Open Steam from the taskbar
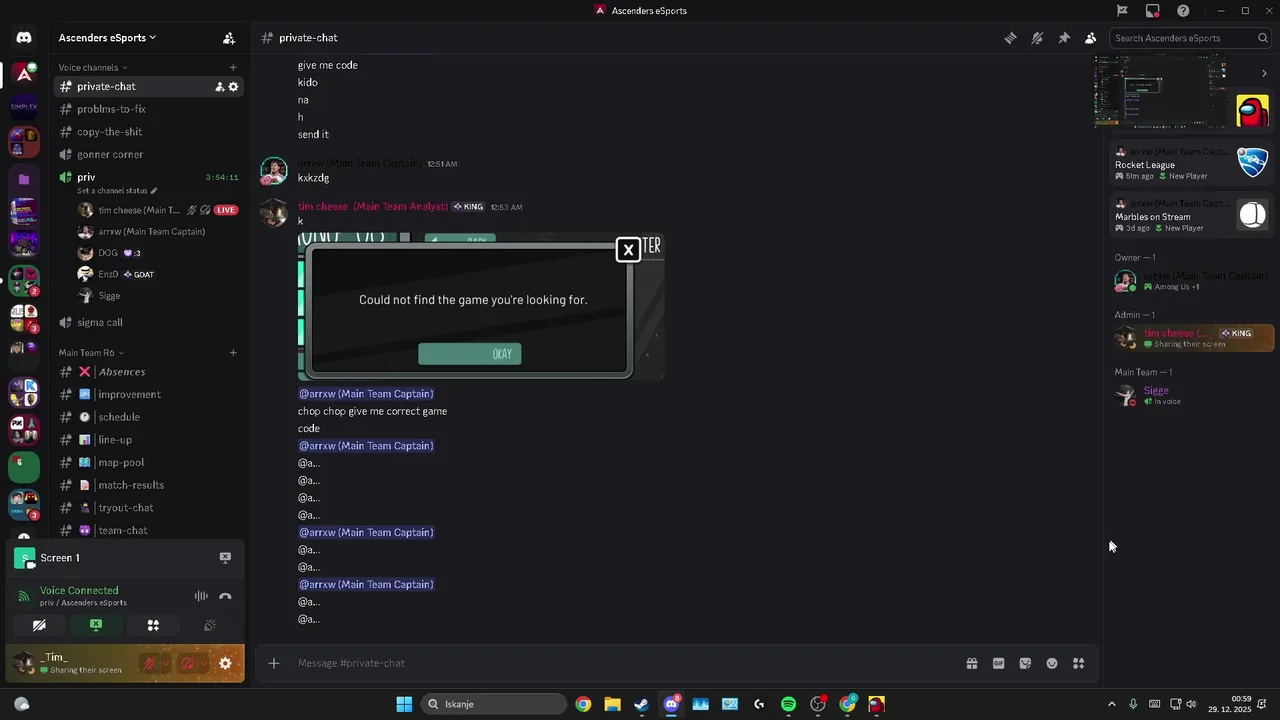This screenshot has height=720, width=1280. tap(641, 704)
